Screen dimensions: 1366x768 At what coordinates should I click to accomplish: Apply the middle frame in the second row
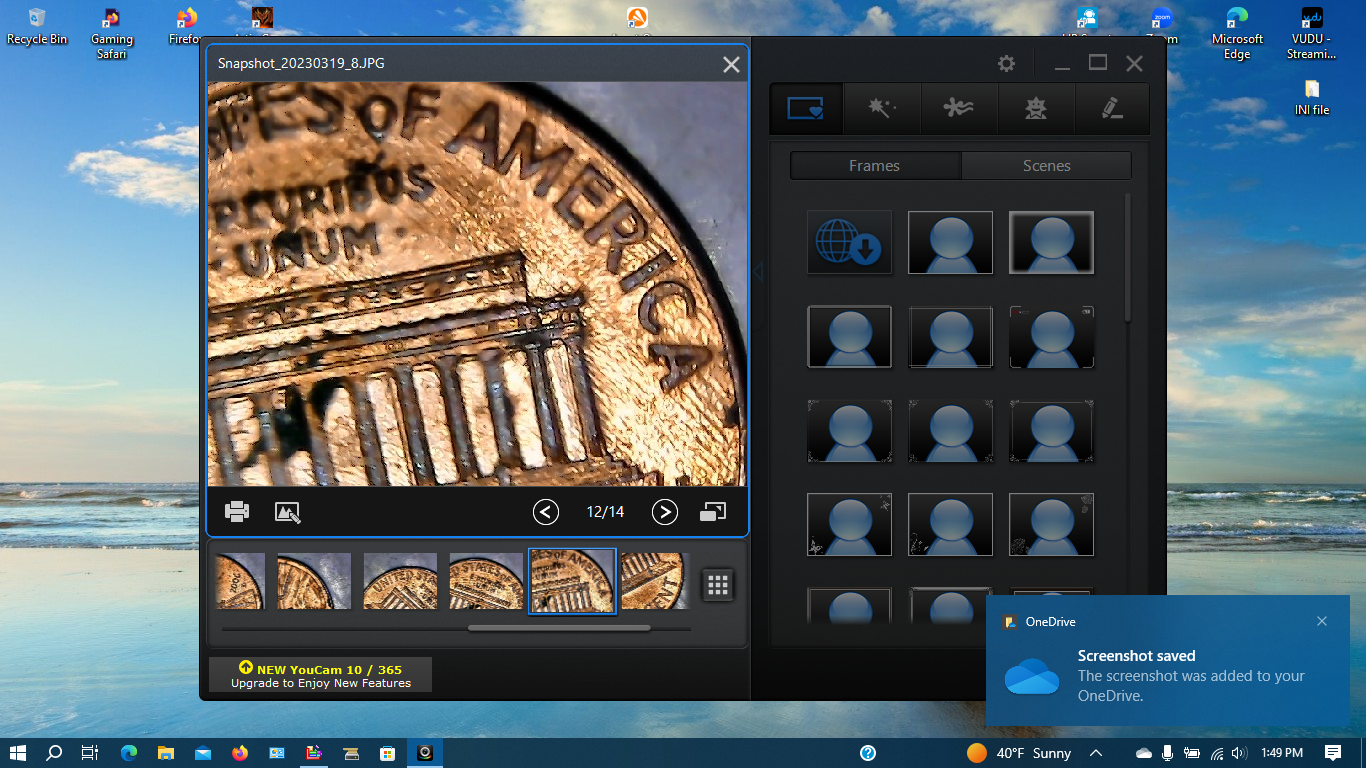[x=951, y=337]
